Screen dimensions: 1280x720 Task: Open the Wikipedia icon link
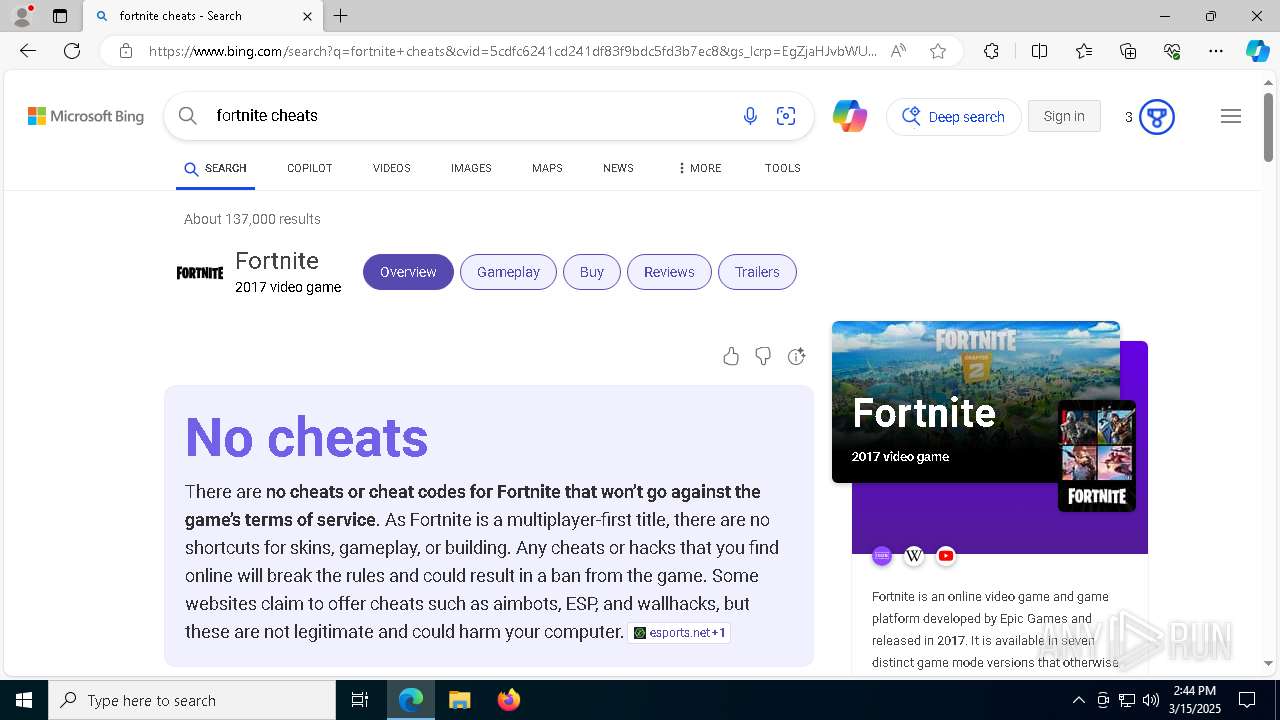[914, 556]
